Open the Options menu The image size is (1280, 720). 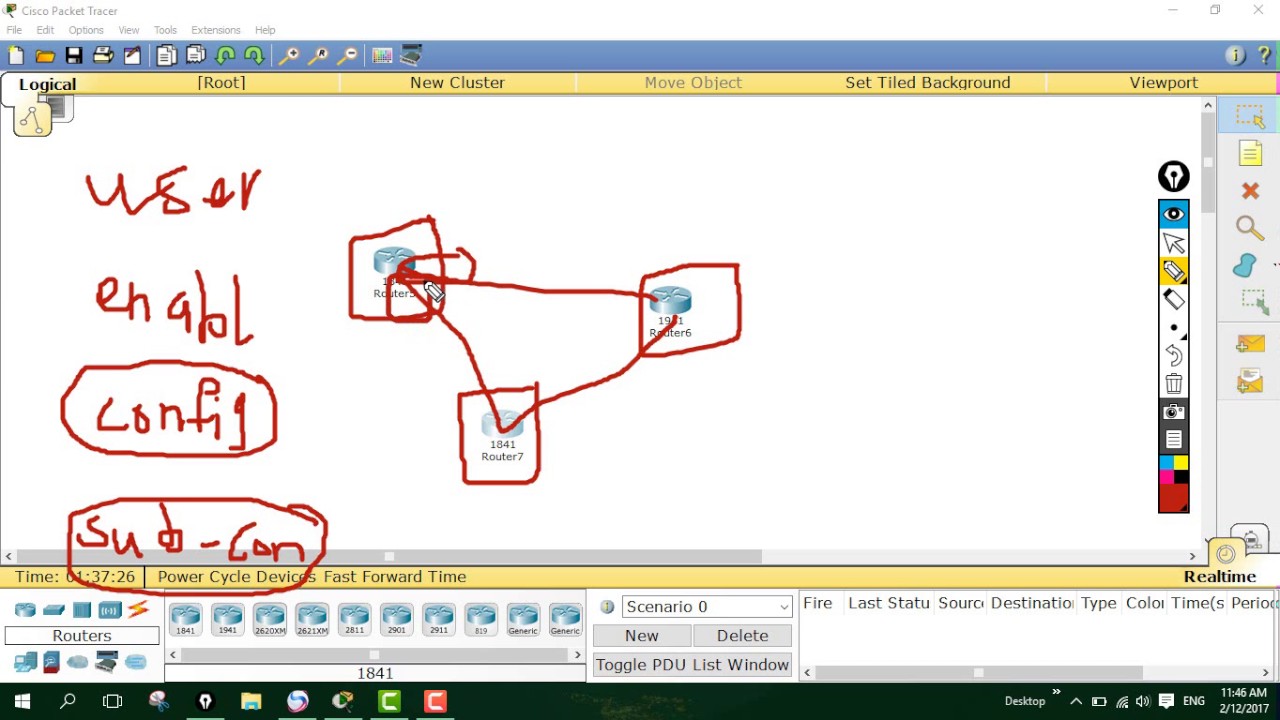click(86, 30)
